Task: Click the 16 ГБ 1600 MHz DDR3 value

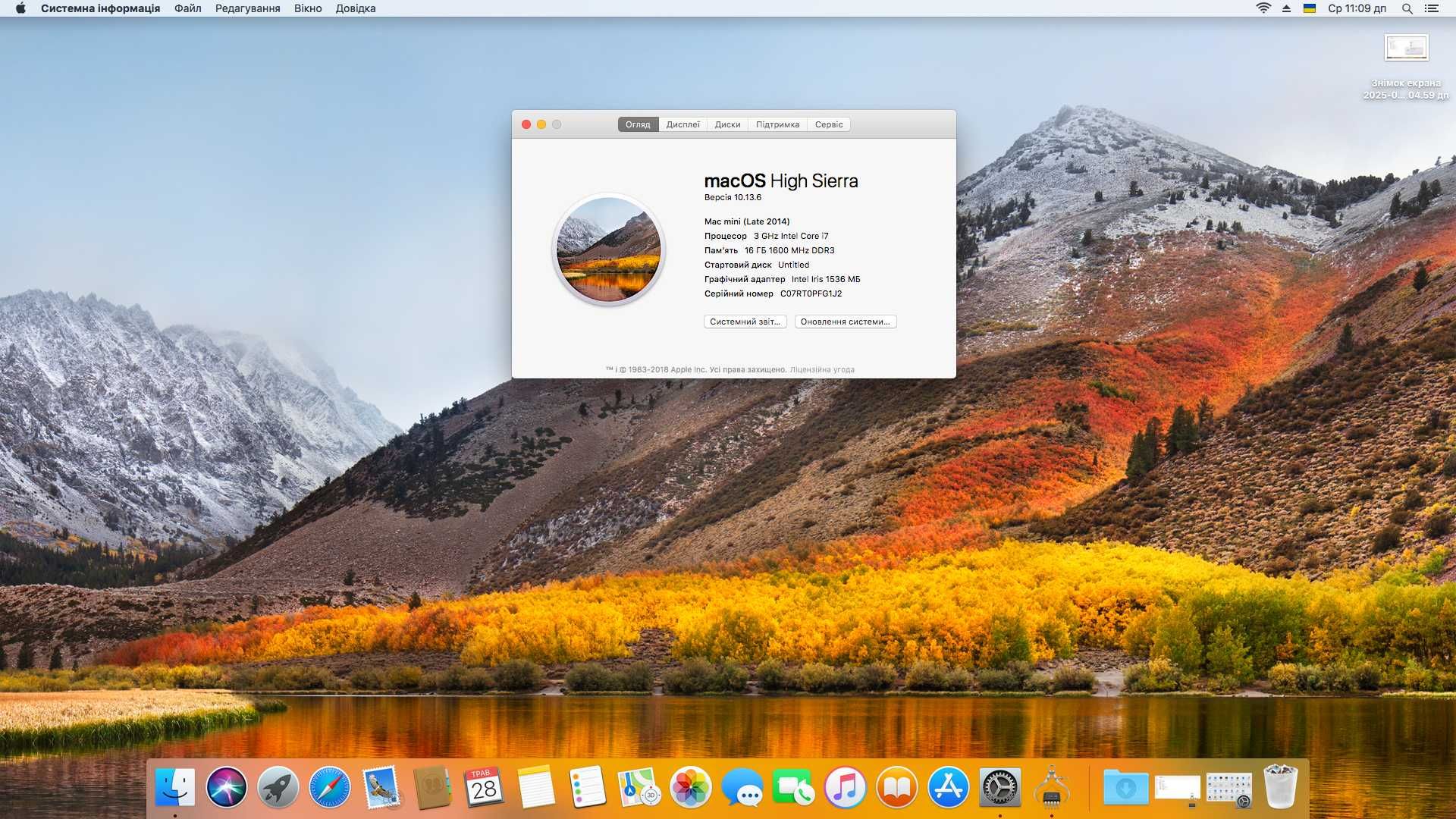Action: pyautogui.click(x=789, y=250)
